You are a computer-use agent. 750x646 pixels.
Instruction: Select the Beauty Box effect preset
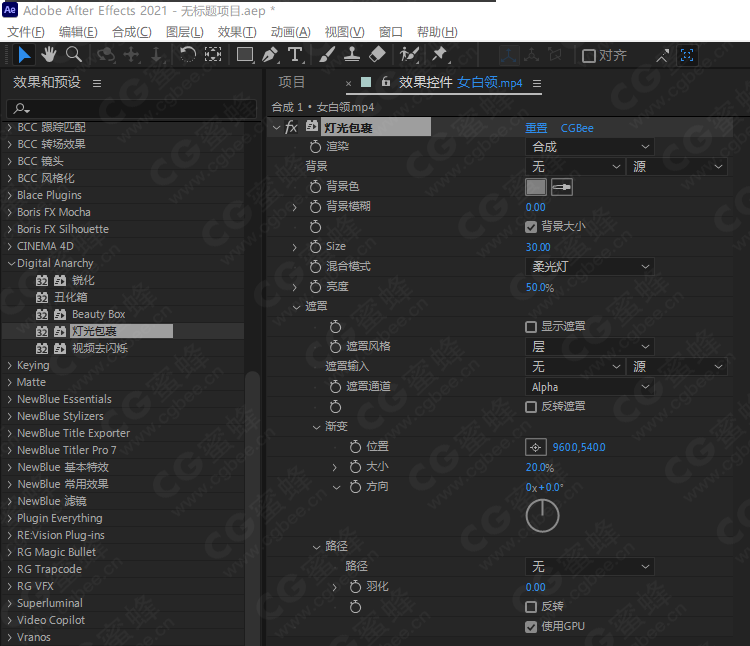point(99,315)
